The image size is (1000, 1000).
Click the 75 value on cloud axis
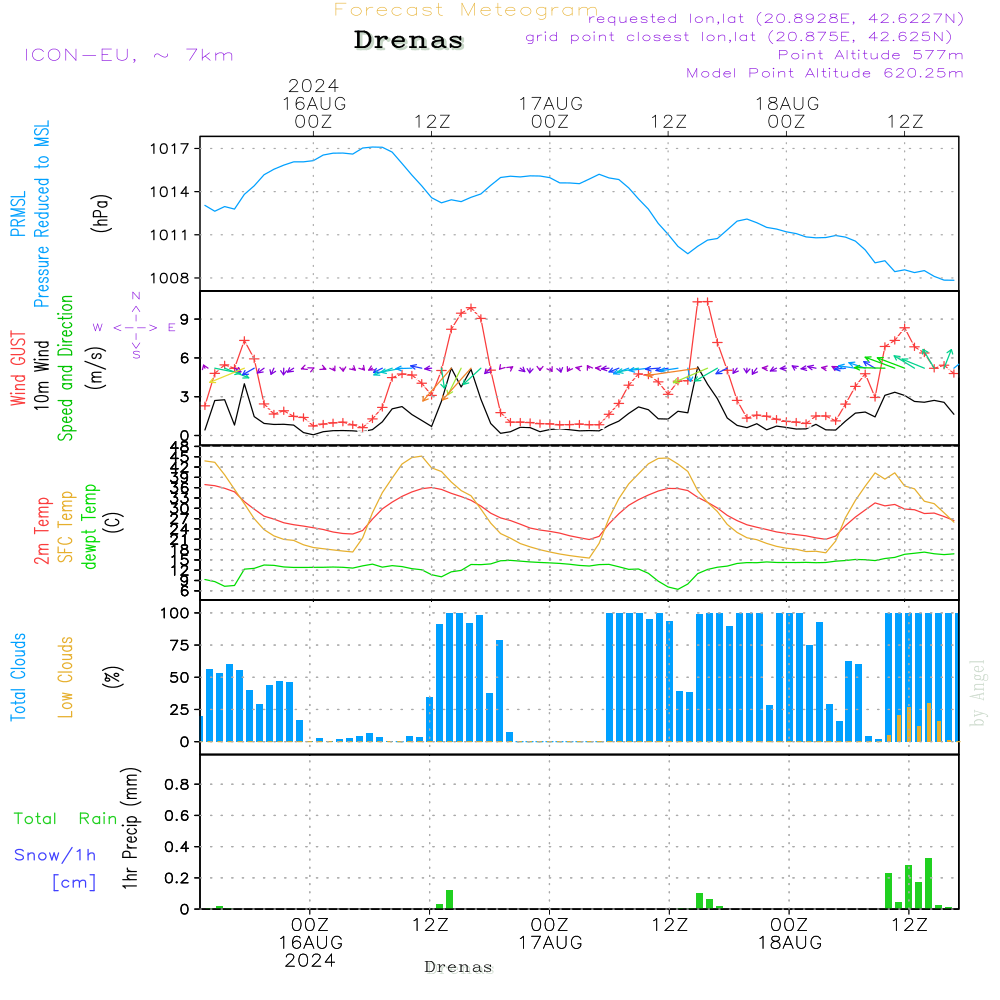point(180,645)
